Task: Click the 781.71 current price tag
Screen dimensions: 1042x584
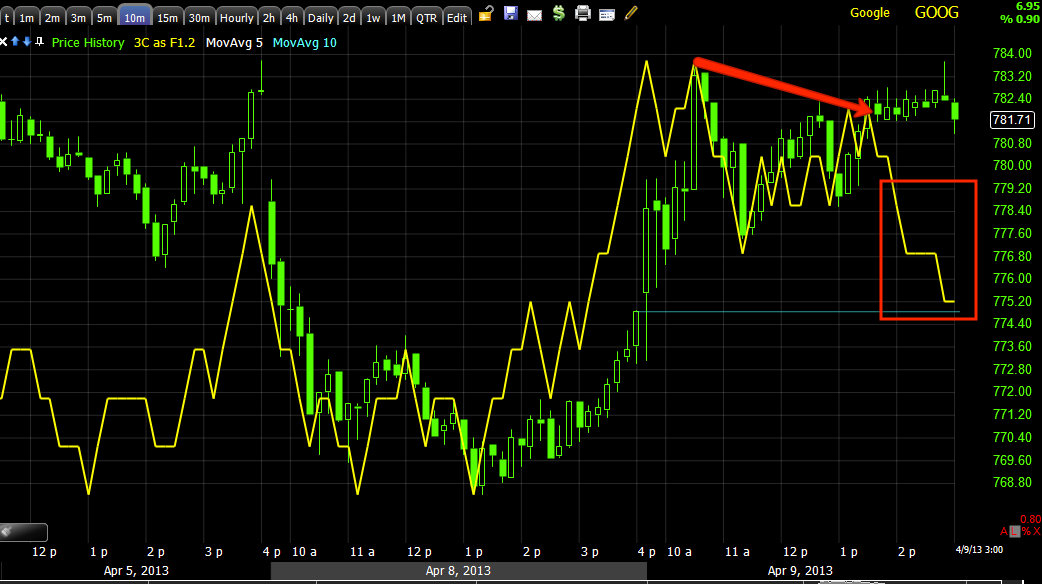Action: click(x=1012, y=120)
